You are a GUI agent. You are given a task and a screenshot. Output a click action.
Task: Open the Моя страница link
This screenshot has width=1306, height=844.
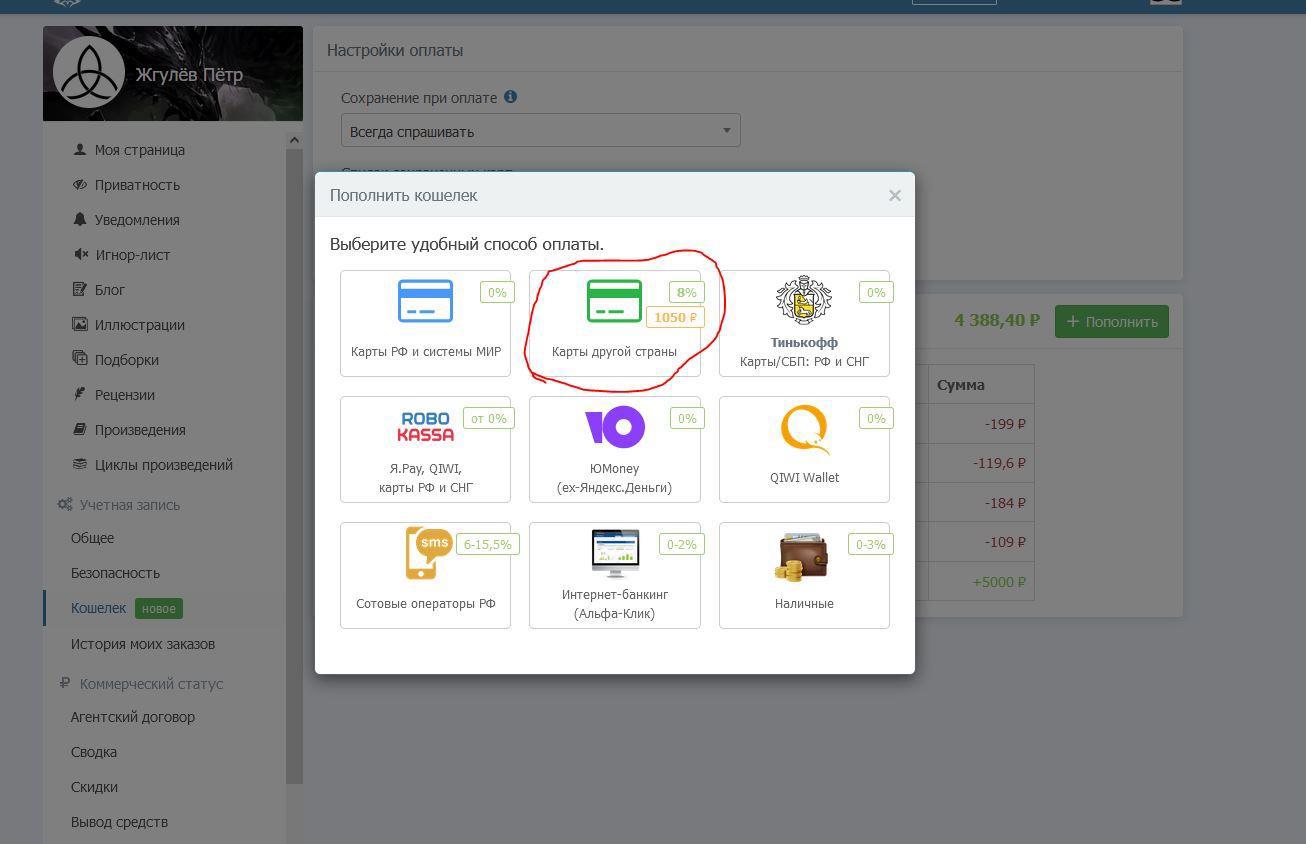point(140,150)
